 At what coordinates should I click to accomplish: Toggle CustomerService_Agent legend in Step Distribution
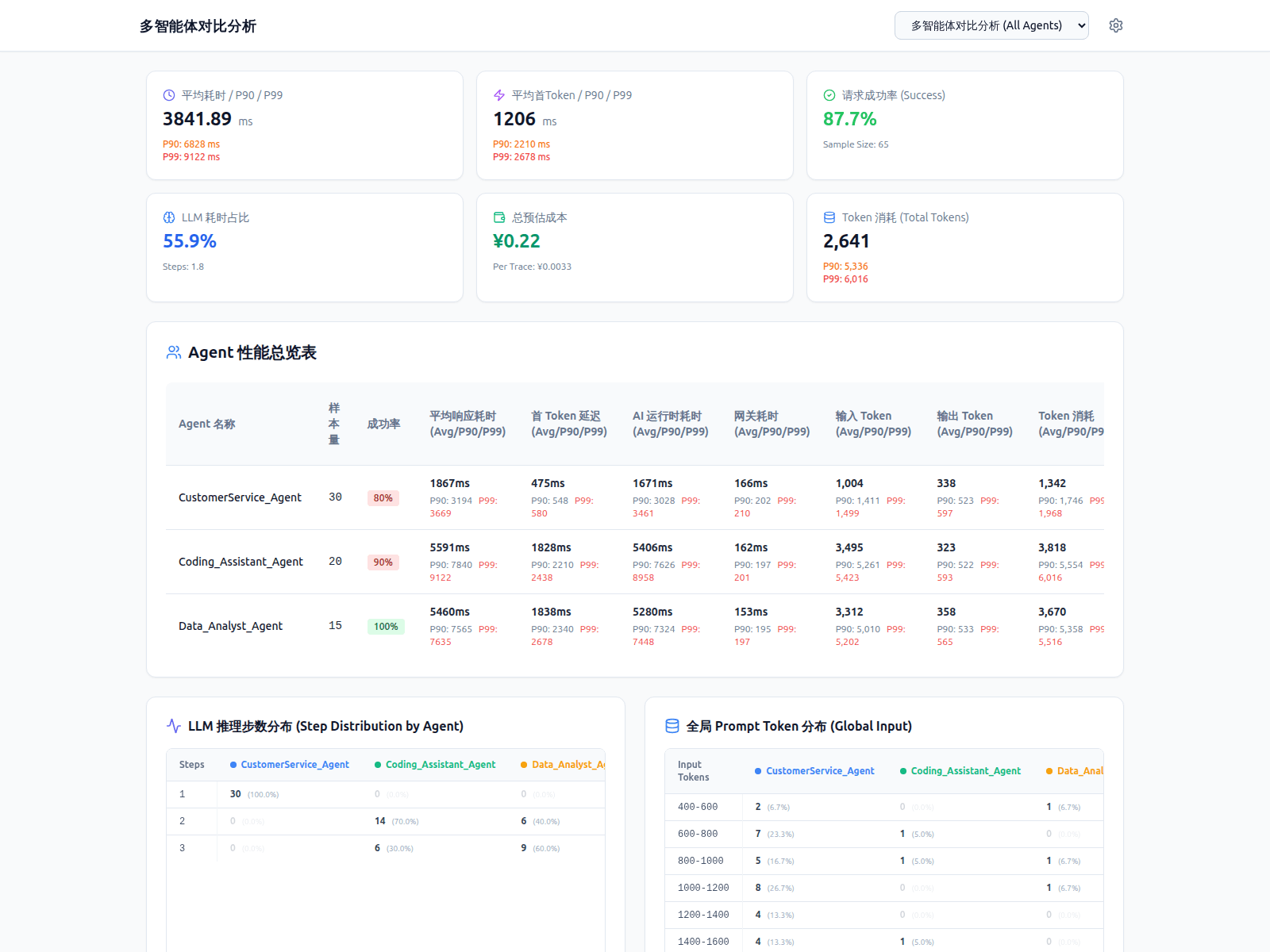tap(290, 765)
